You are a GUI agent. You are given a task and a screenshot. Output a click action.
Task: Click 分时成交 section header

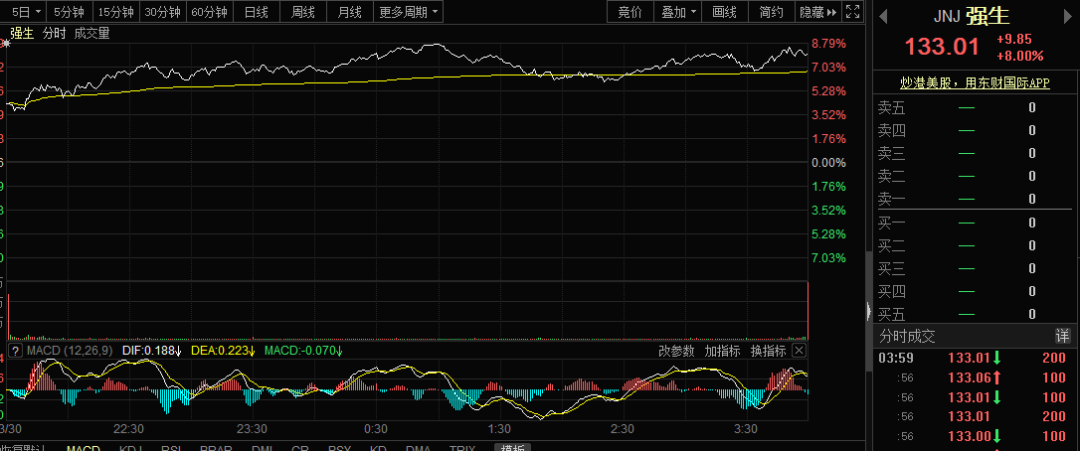(x=908, y=337)
